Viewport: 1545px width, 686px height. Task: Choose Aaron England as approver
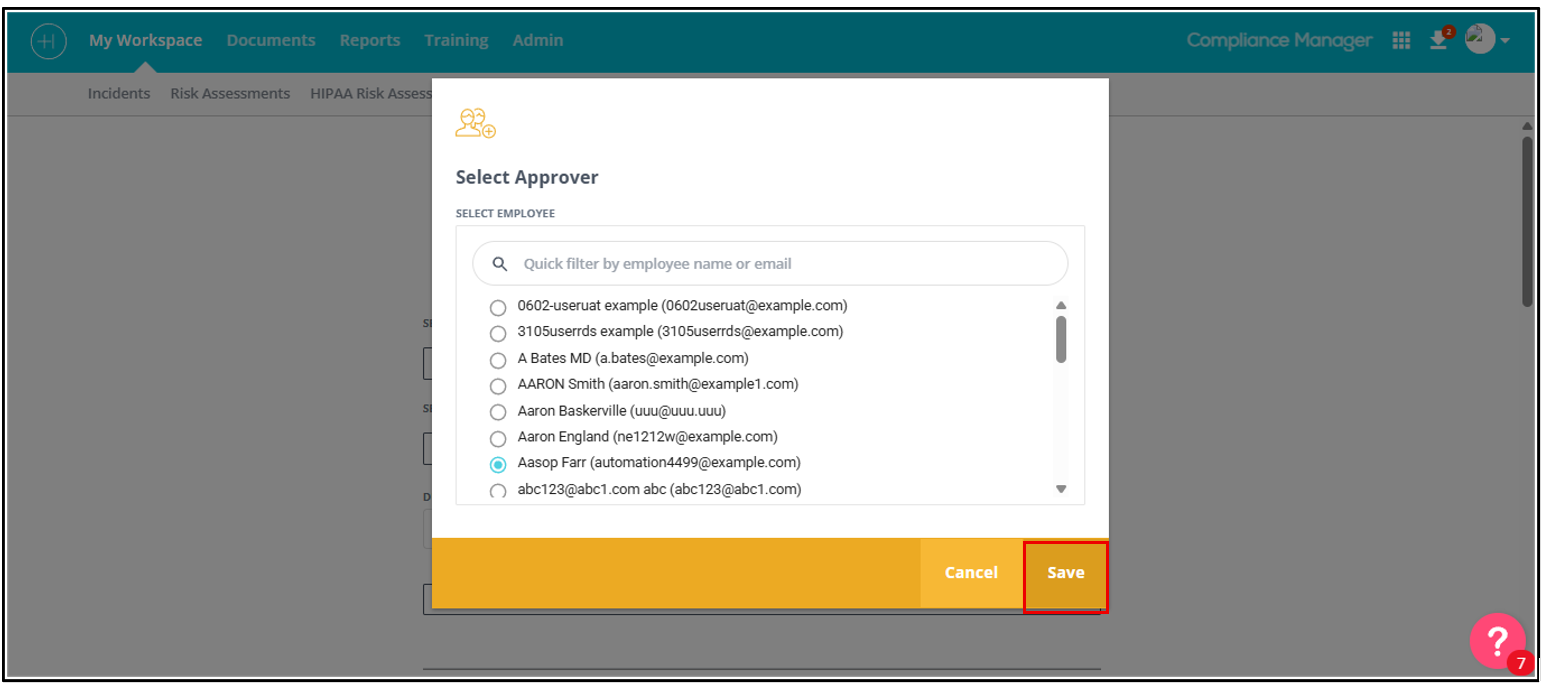498,439
